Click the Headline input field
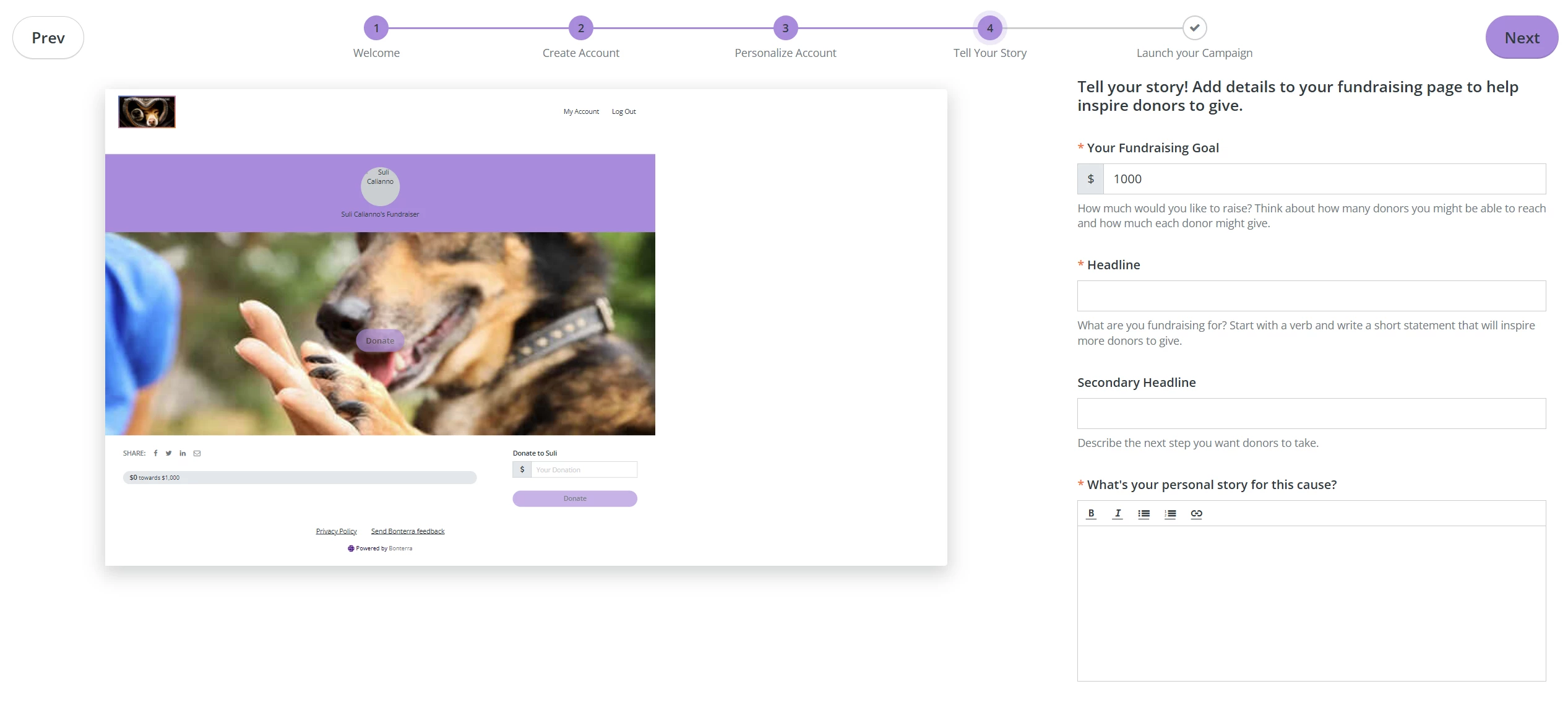 [x=1311, y=296]
